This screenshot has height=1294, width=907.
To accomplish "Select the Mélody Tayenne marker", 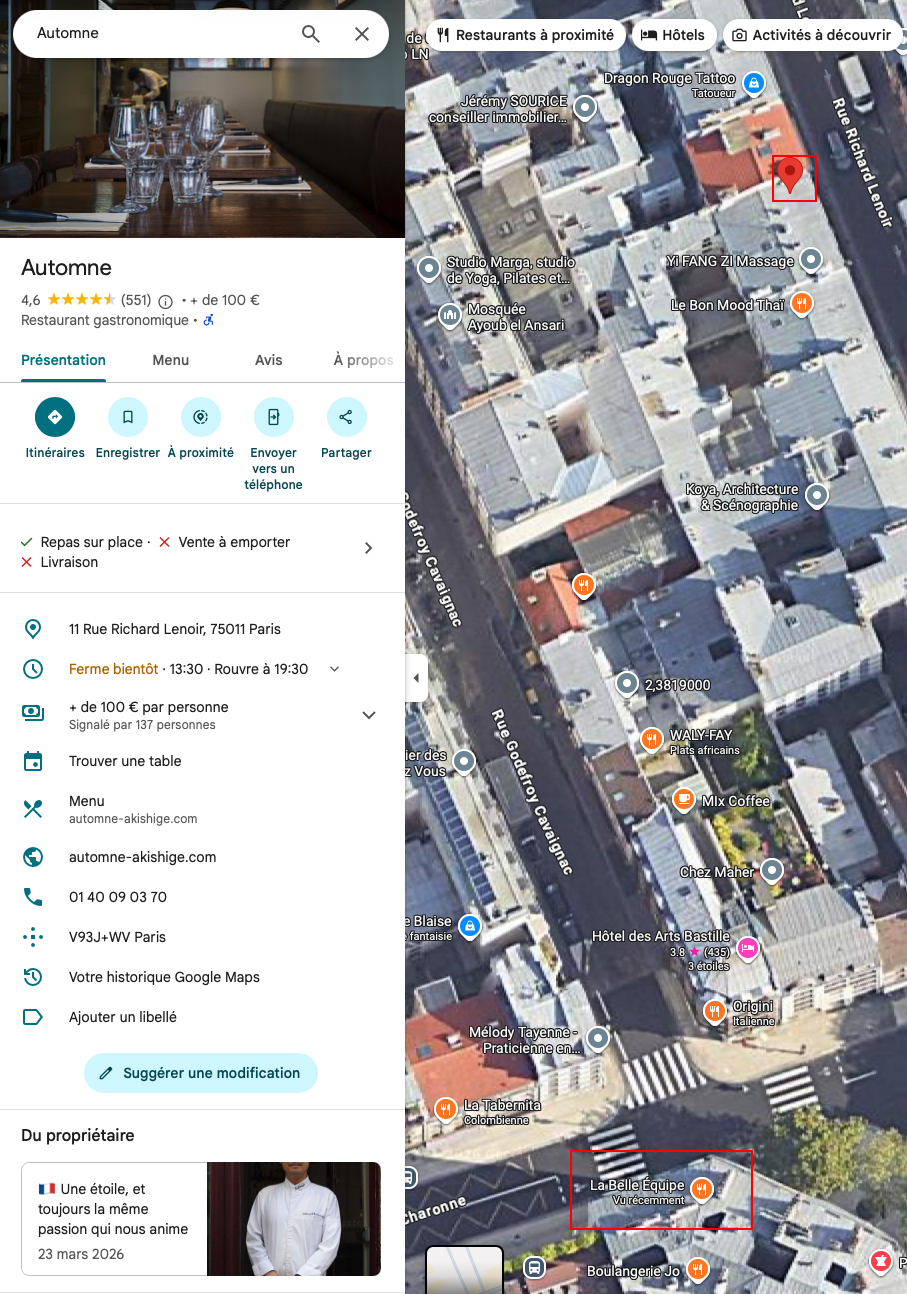I will click(598, 1038).
